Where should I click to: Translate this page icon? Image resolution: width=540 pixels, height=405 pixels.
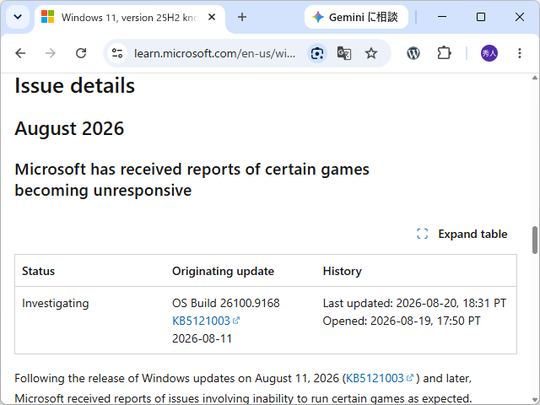[x=344, y=53]
